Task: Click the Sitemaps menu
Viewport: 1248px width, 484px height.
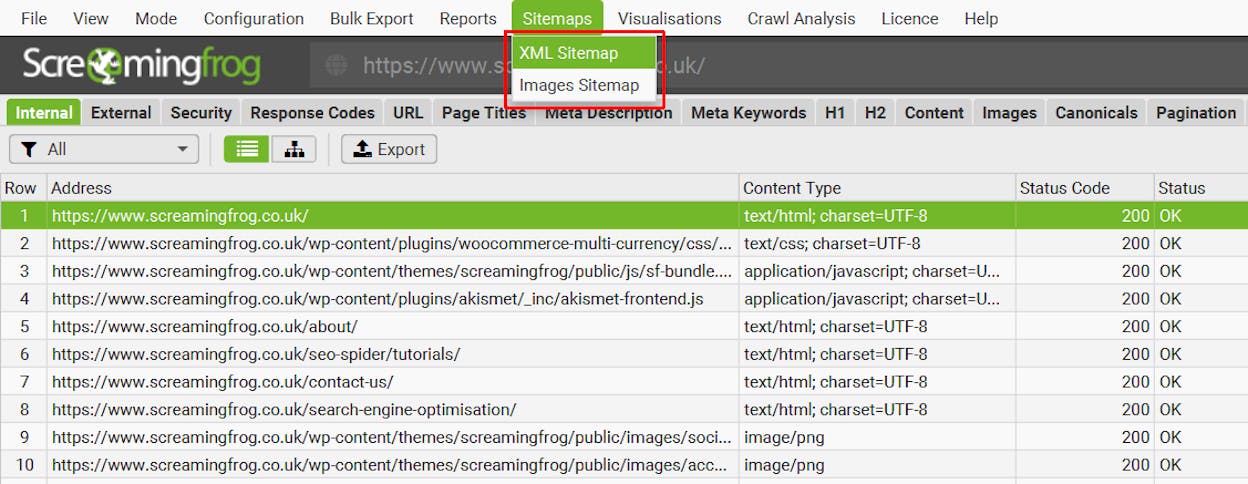Action: [557, 18]
